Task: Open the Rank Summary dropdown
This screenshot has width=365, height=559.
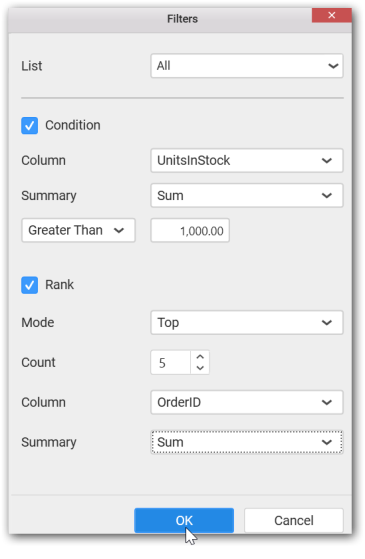Action: pyautogui.click(x=247, y=442)
